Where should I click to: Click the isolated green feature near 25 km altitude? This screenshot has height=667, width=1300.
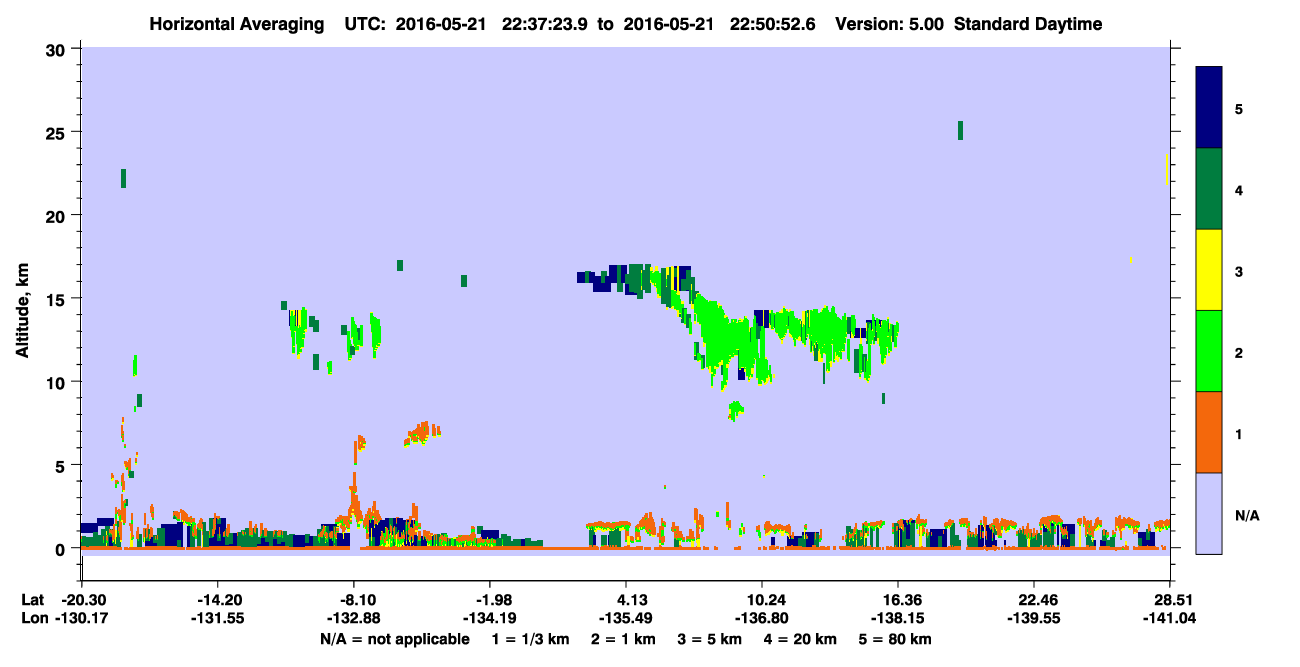point(960,130)
